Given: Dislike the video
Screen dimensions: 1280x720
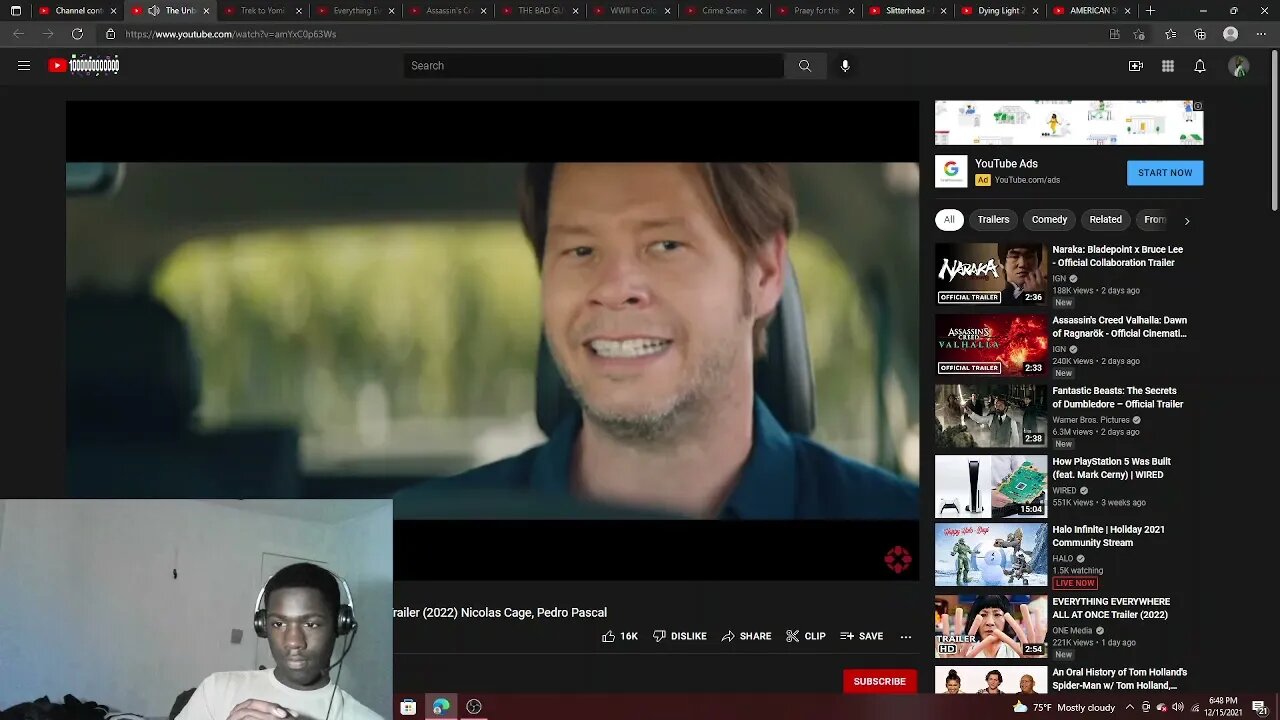Looking at the screenshot, I should click(x=680, y=636).
